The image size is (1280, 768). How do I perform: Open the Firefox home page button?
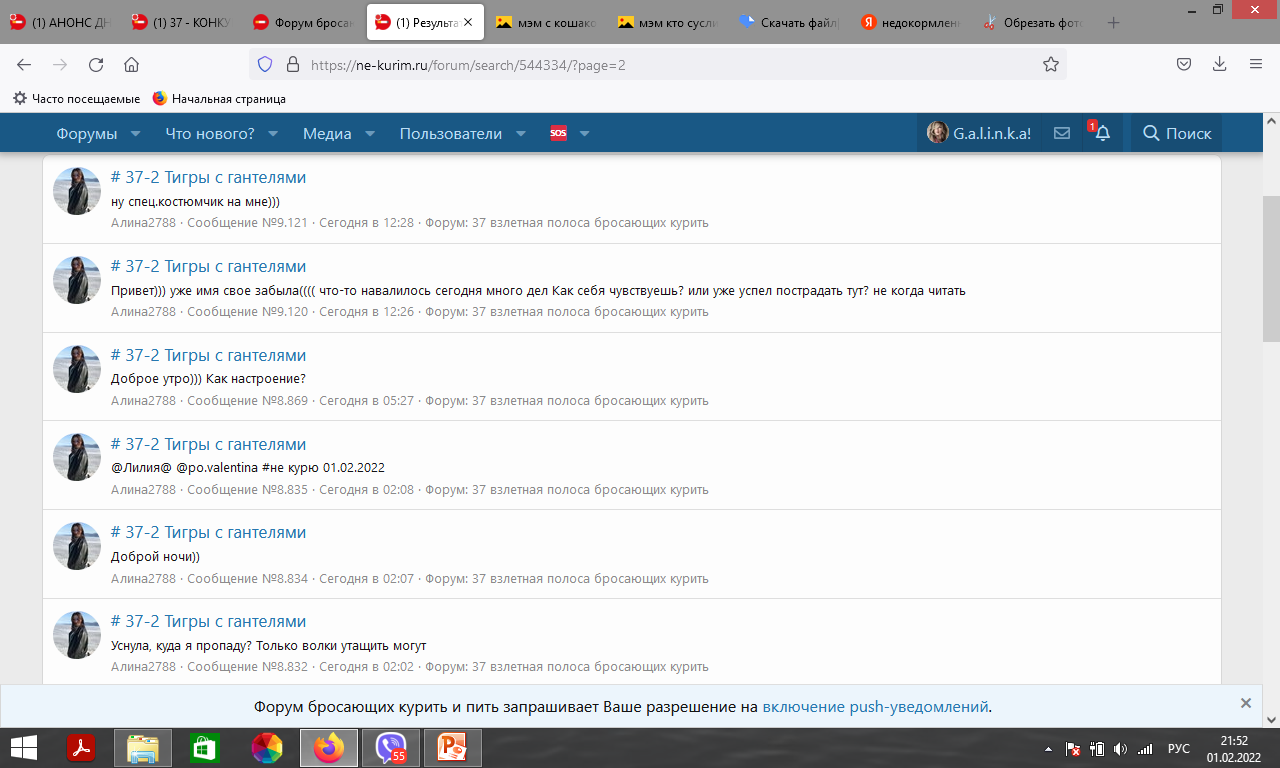[131, 64]
